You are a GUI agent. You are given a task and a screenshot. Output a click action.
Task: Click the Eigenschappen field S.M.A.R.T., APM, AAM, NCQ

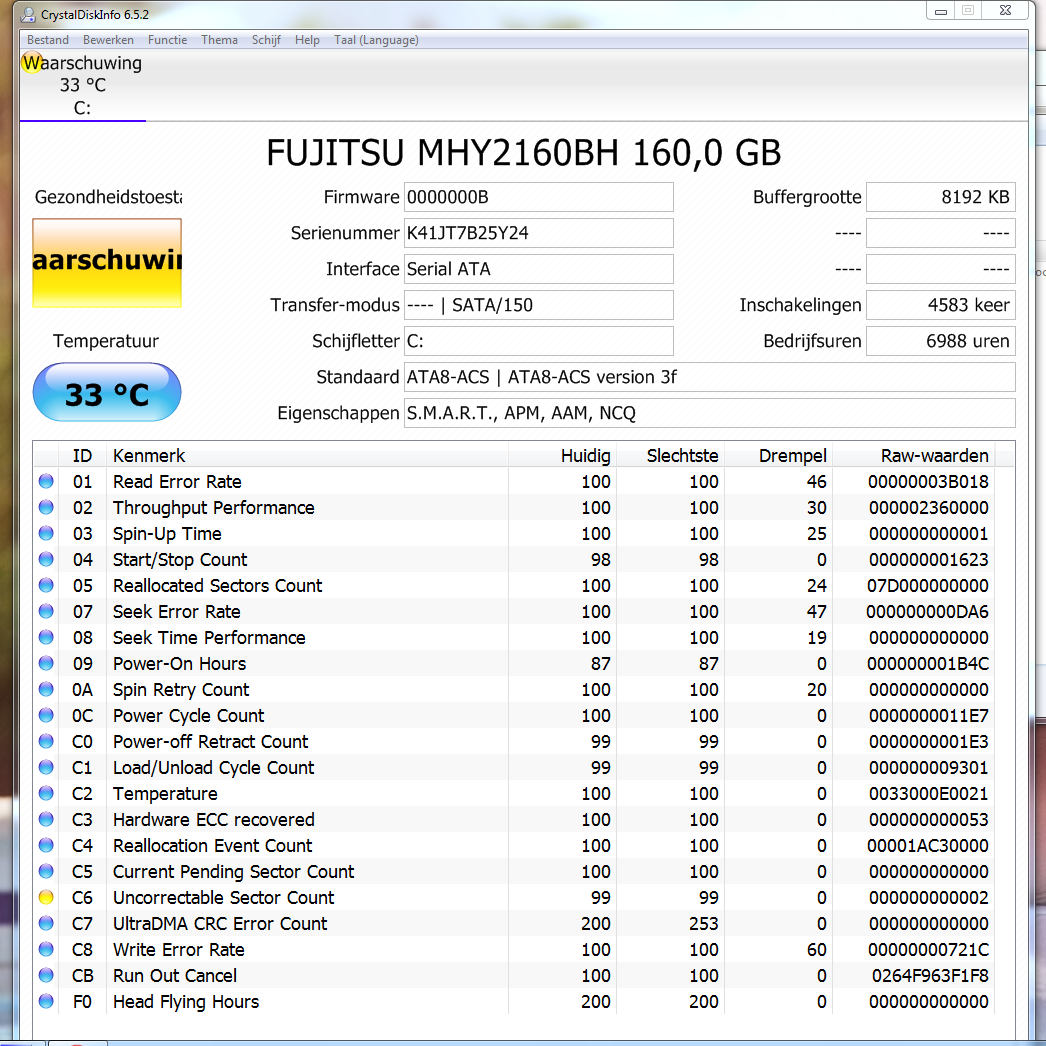[710, 414]
